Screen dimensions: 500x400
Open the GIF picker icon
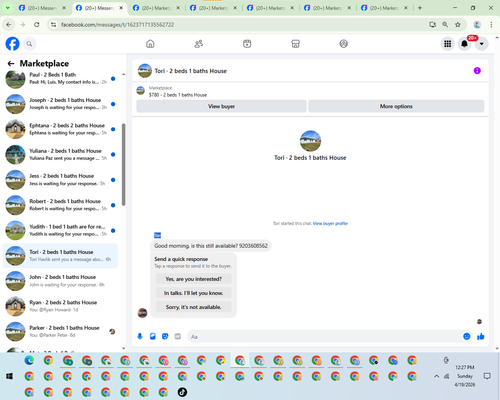tap(178, 336)
